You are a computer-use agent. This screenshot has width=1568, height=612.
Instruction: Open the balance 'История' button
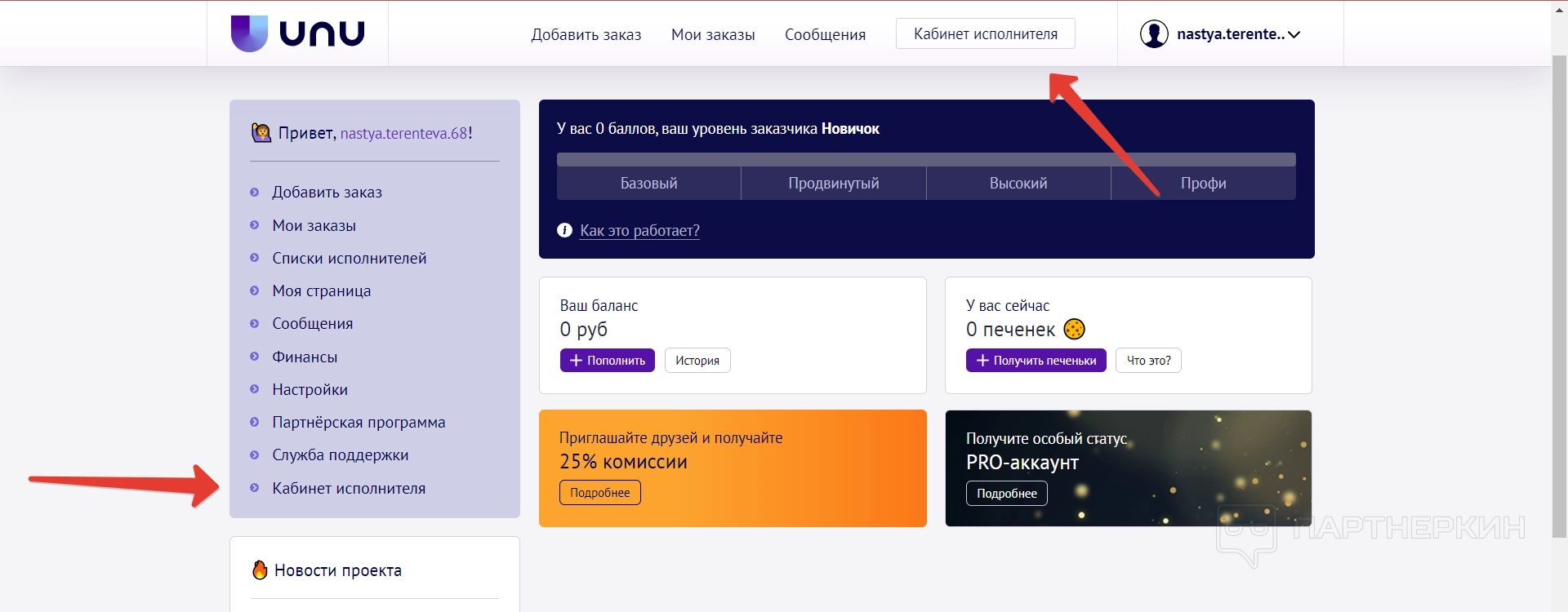point(697,360)
